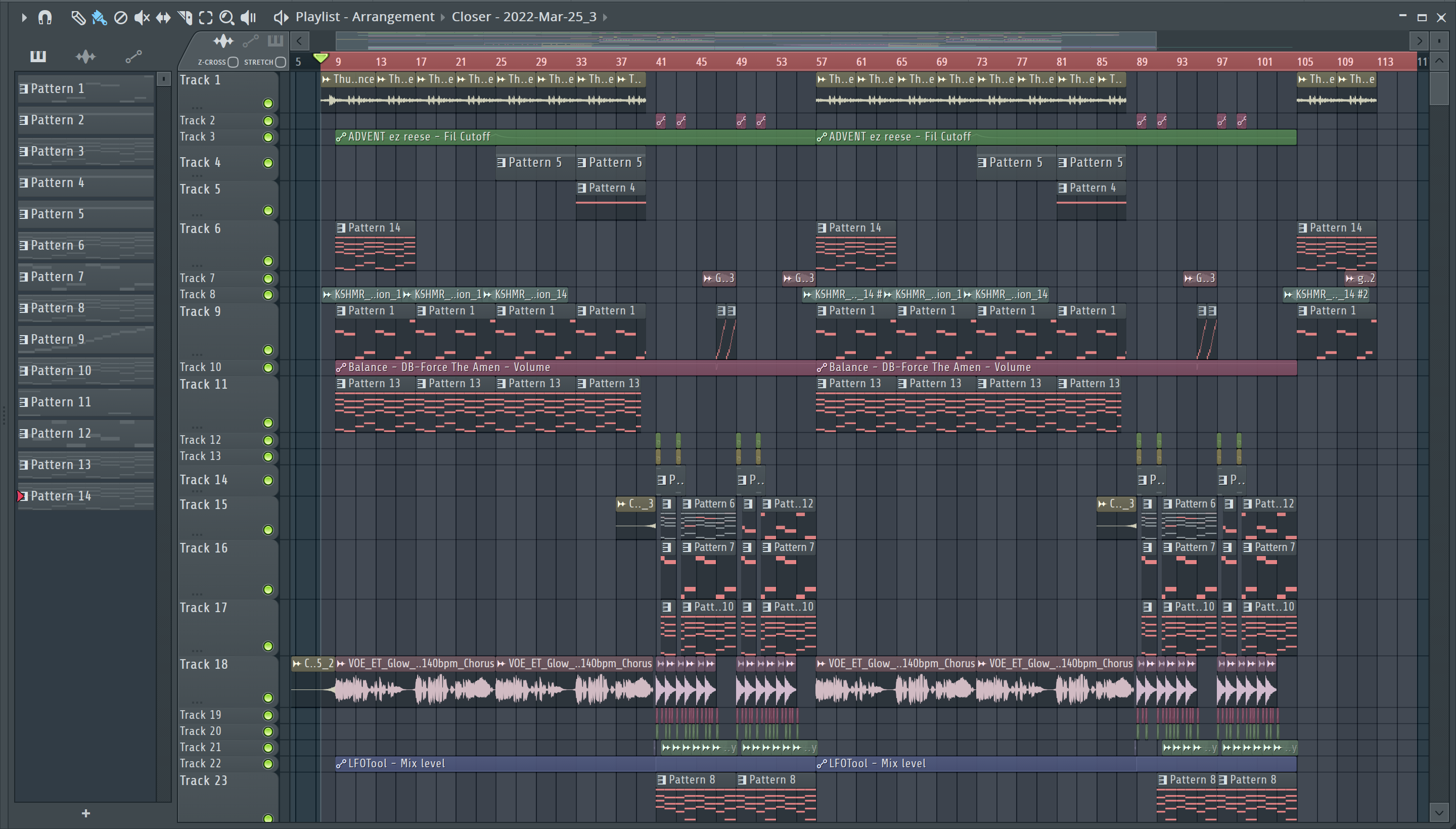Expand the Closer - 2022-Mar-25_3 pattern arrow
The image size is (1456, 829).
(605, 17)
